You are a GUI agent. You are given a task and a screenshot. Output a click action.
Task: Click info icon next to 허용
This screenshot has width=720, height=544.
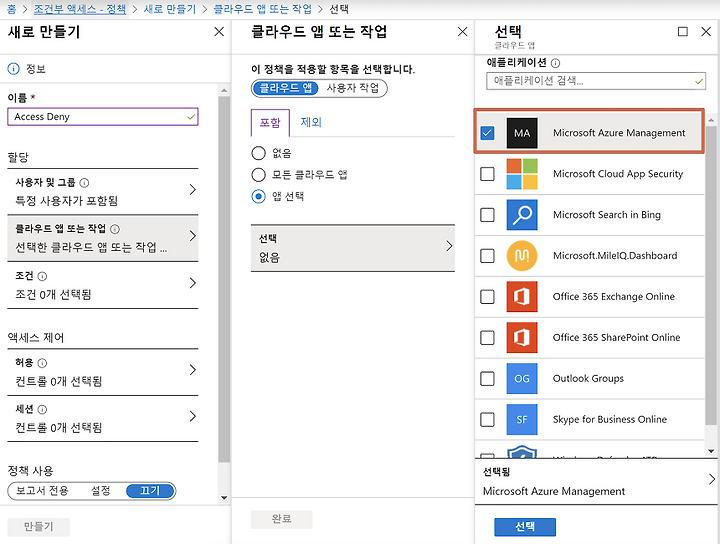(42, 363)
